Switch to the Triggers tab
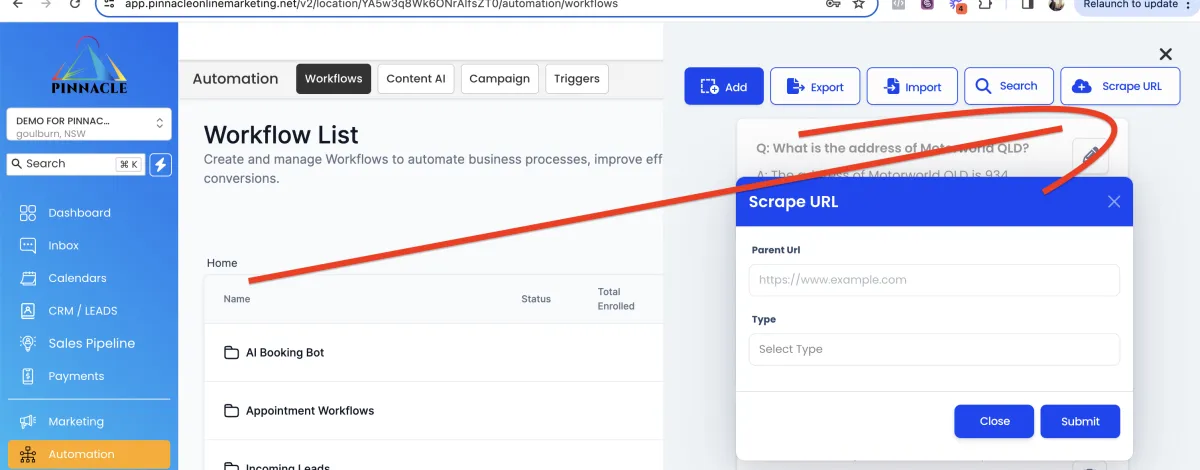 [577, 79]
